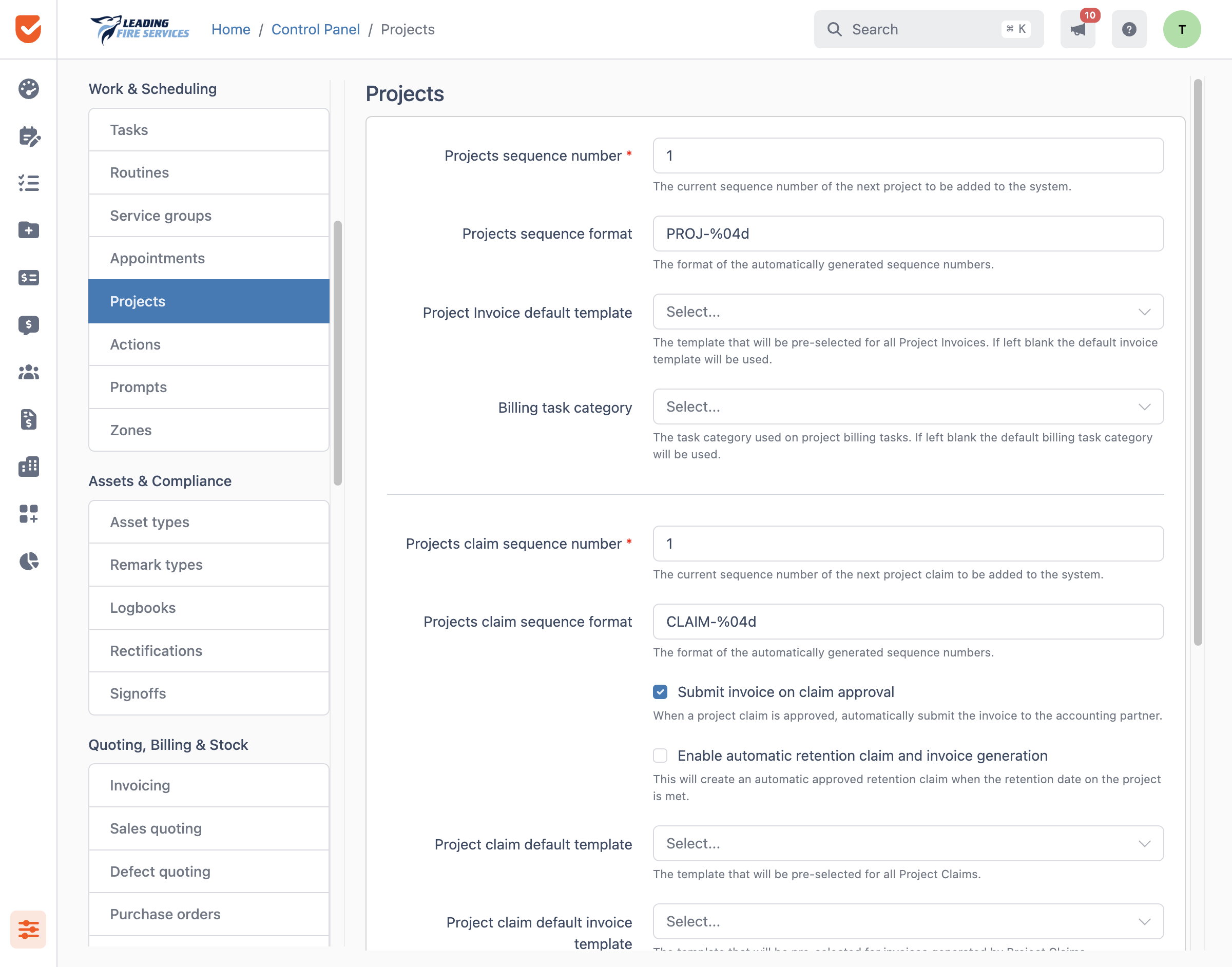Select Service groups in settings menu
Image resolution: width=1232 pixels, height=967 pixels.
[x=209, y=216]
